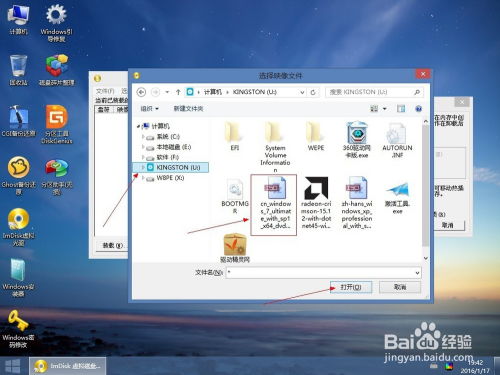Expand the 系统 (C:) tree node
The image size is (500, 375).
point(143,137)
